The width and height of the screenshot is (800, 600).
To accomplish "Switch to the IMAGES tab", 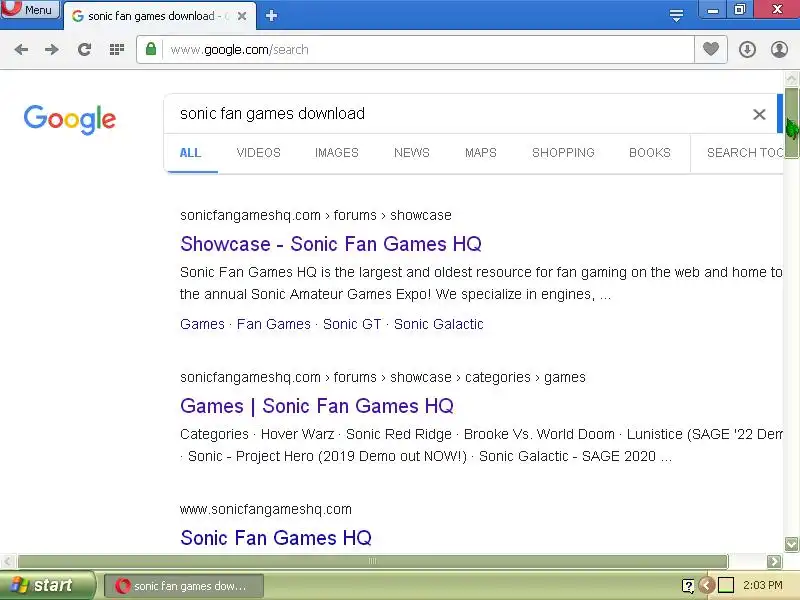I will tap(337, 153).
